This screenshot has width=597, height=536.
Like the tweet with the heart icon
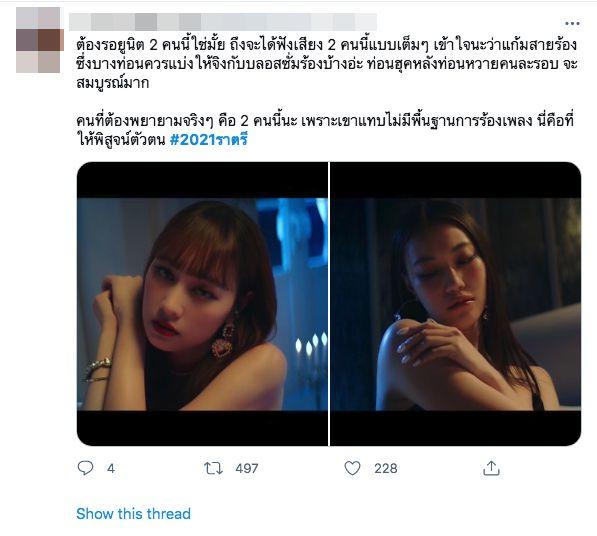[x=352, y=468]
